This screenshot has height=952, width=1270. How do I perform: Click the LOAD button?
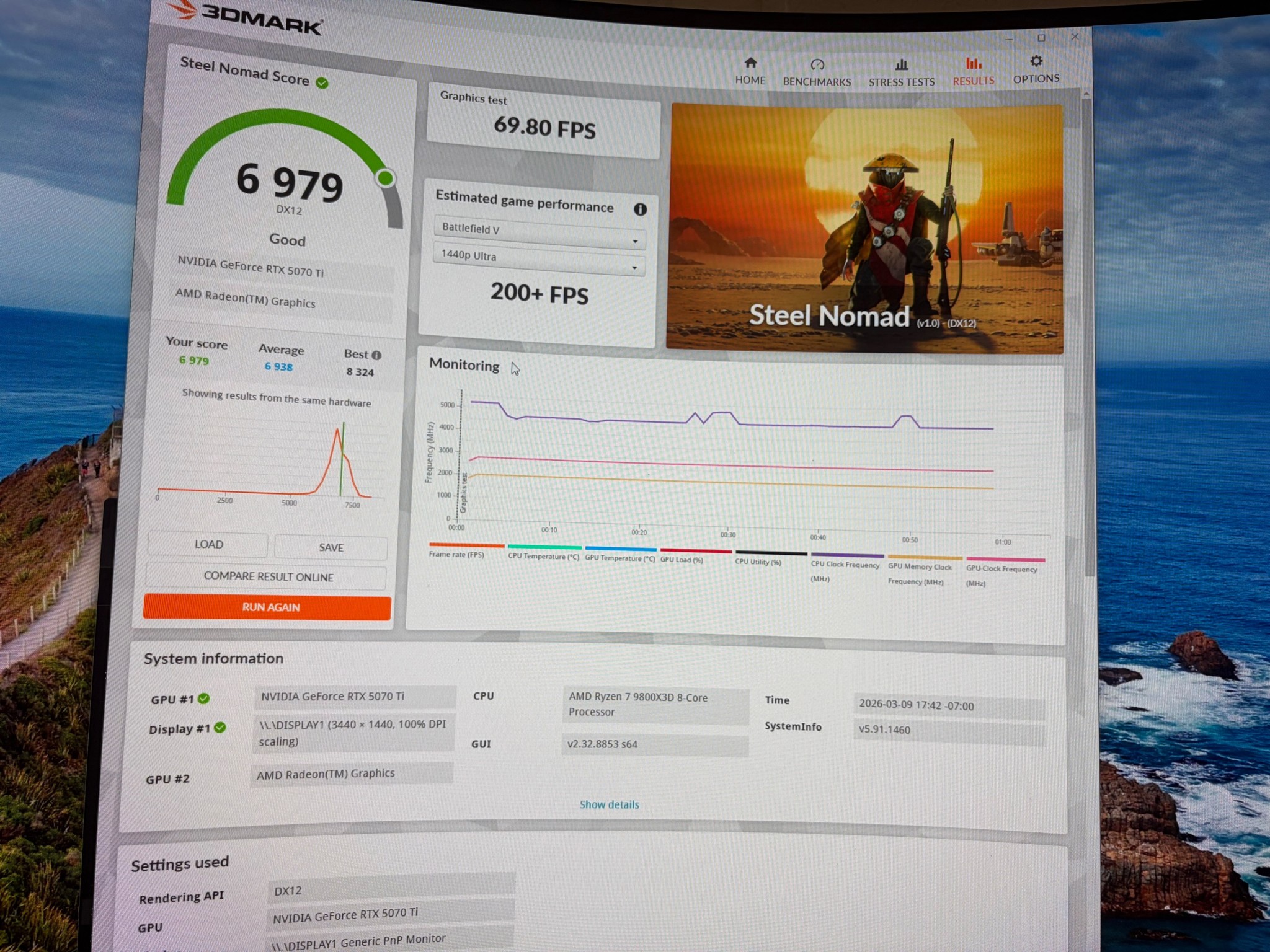(x=208, y=544)
